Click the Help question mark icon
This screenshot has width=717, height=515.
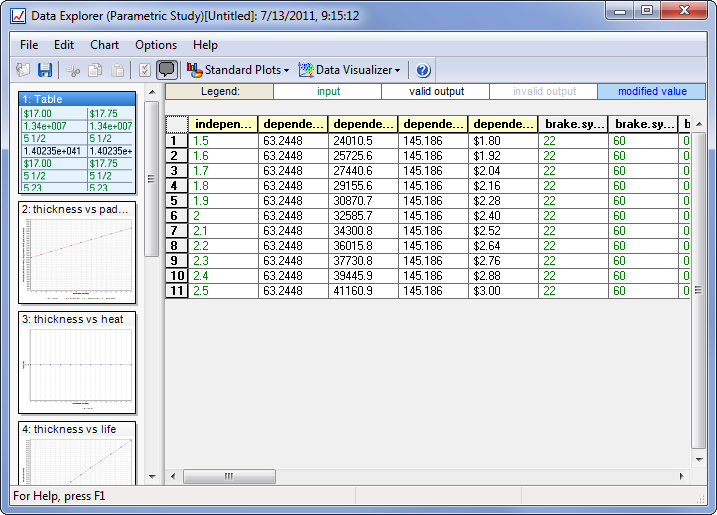tap(423, 70)
